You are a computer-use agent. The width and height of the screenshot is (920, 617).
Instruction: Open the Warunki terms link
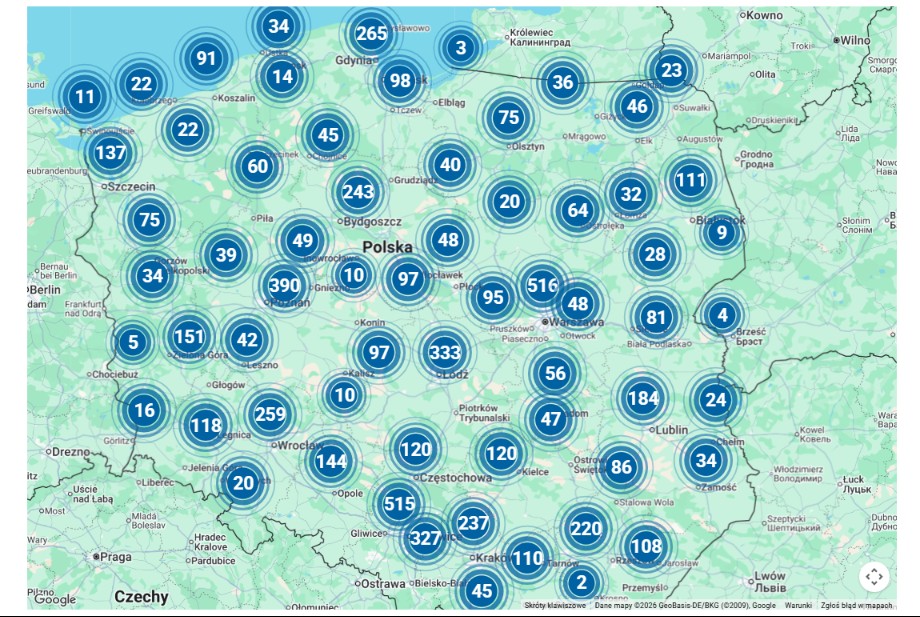[798, 605]
